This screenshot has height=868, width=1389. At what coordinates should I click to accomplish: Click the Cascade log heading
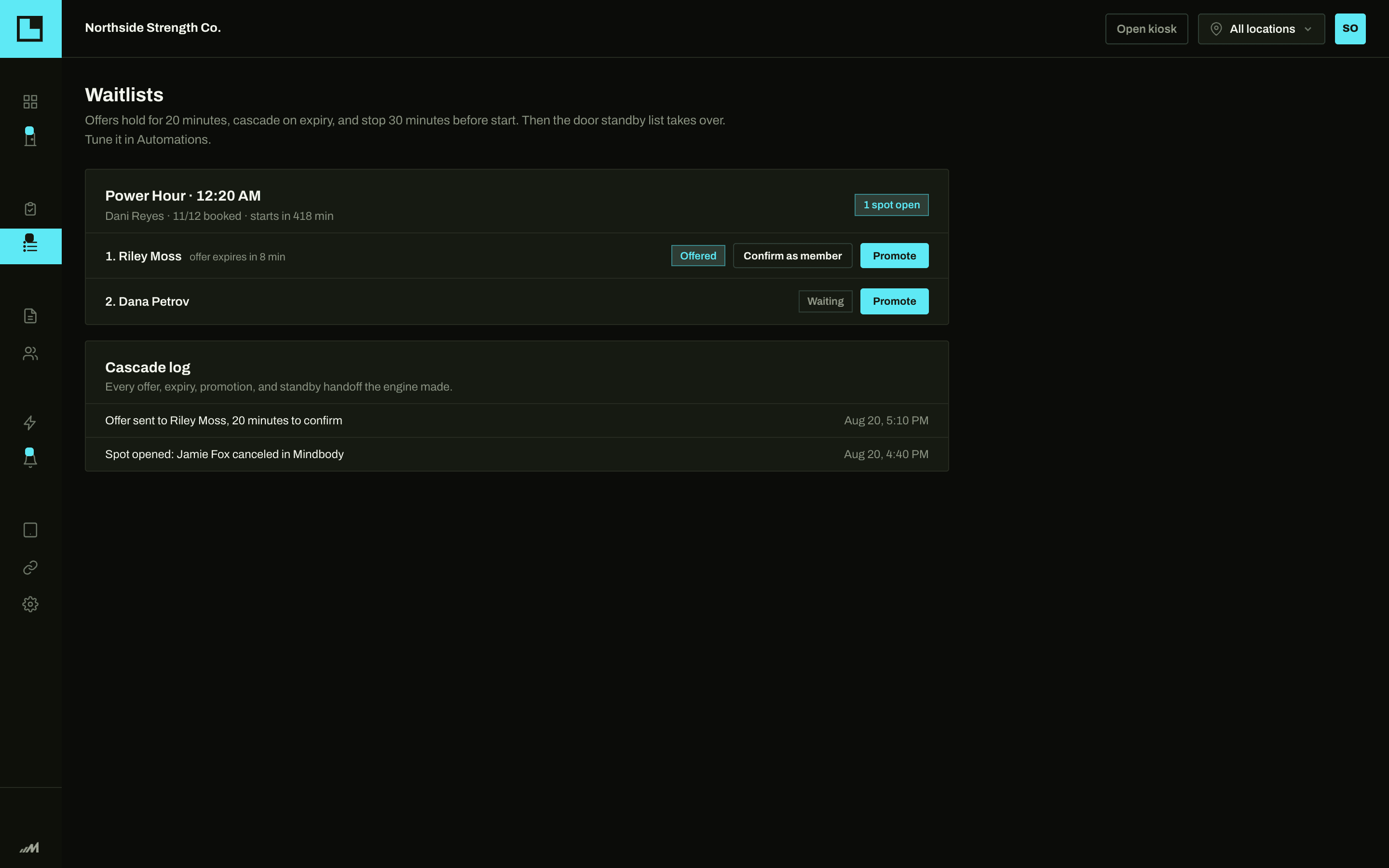(148, 367)
